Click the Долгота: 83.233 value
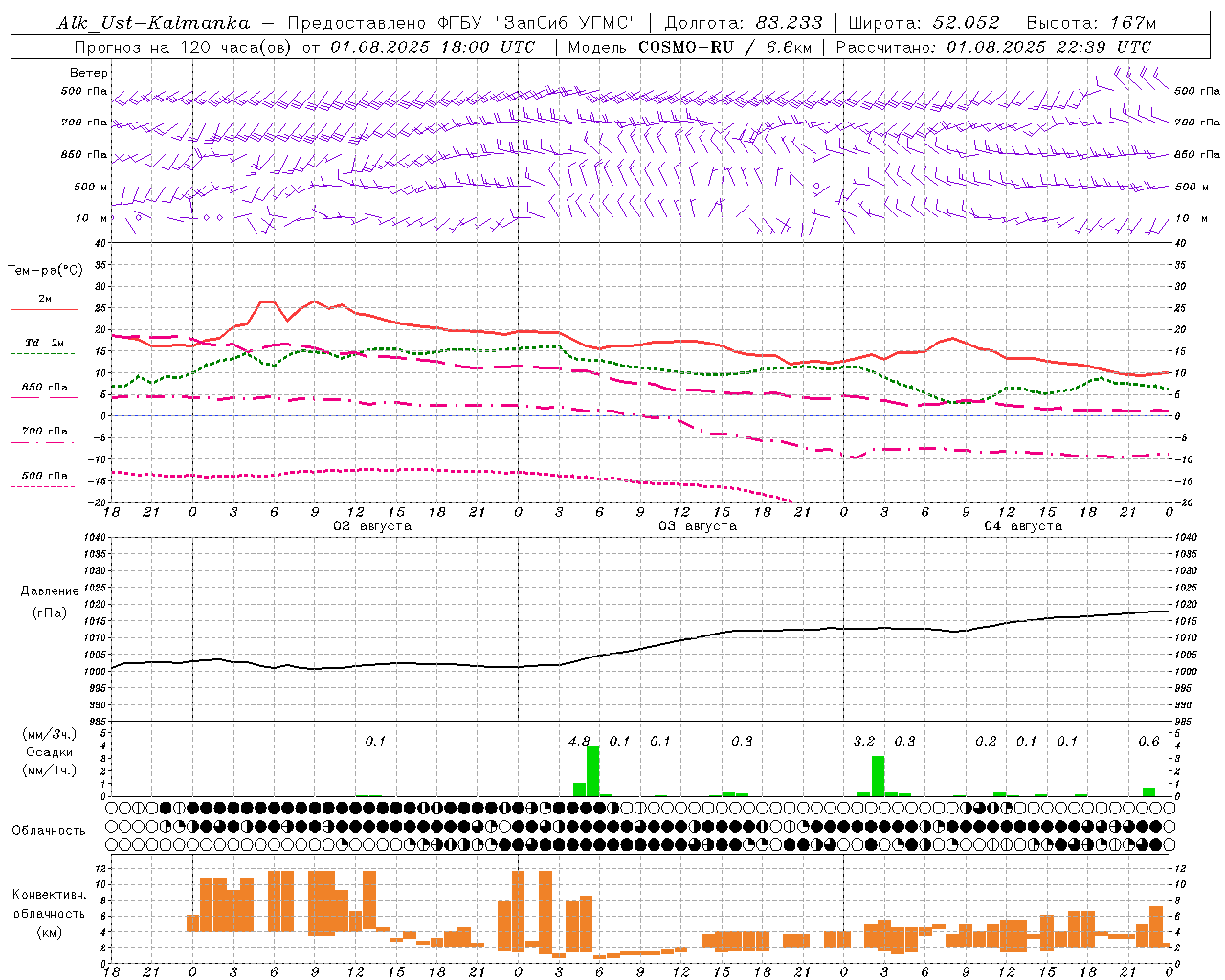Screen dimensions: 1225x980 click(x=744, y=23)
